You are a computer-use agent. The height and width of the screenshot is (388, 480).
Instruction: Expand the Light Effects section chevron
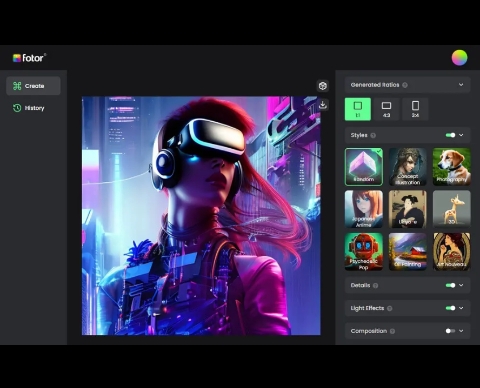pyautogui.click(x=461, y=308)
